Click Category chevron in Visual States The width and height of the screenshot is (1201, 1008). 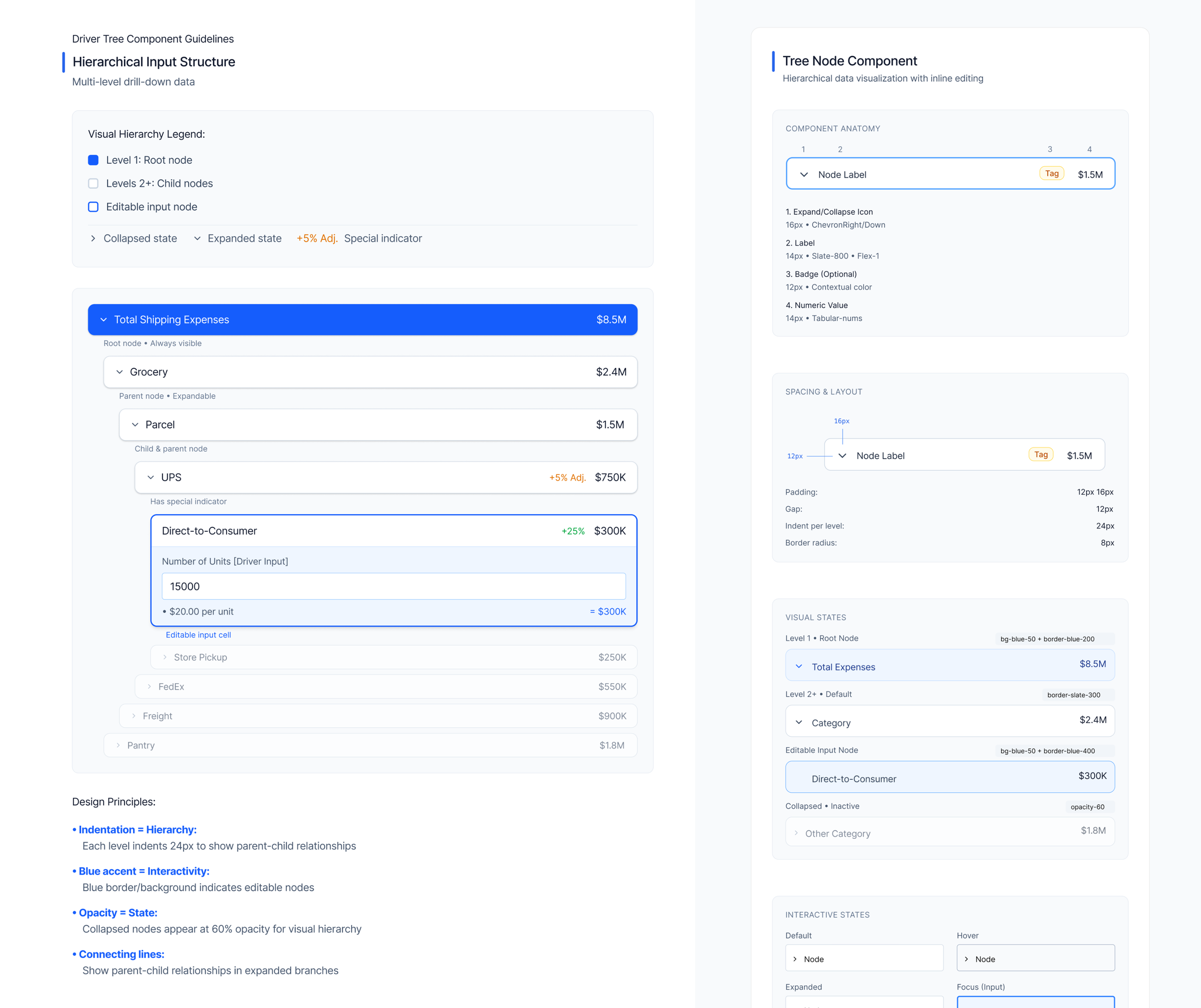tap(798, 723)
